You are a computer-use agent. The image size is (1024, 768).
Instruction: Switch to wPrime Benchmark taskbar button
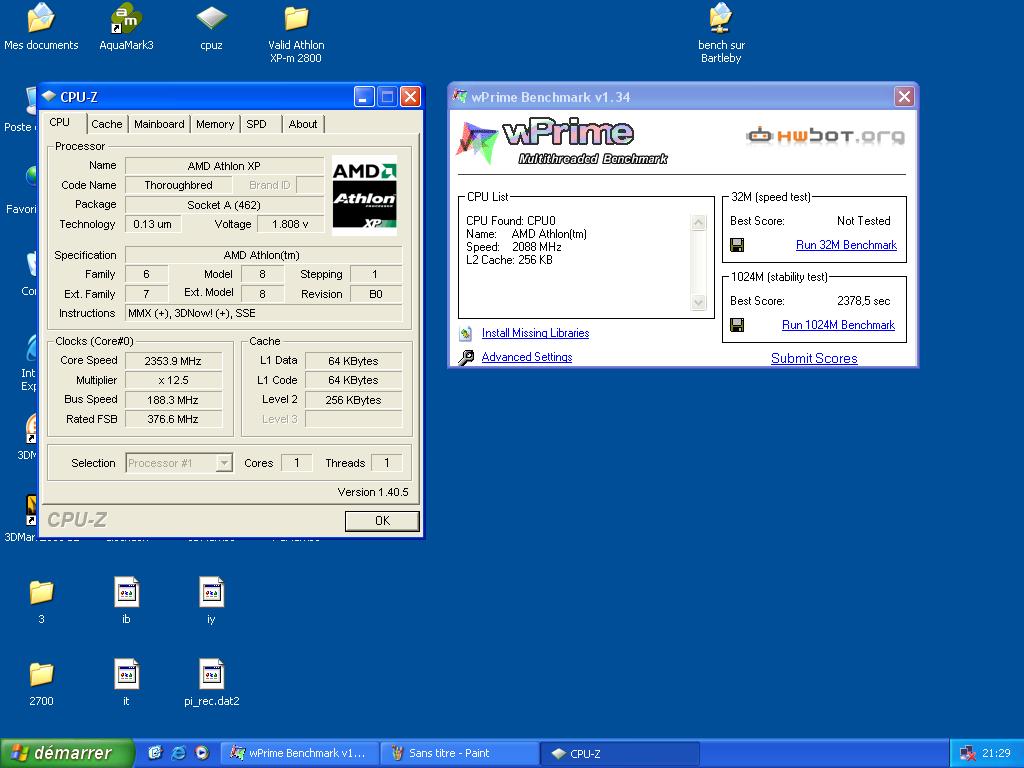pos(299,753)
